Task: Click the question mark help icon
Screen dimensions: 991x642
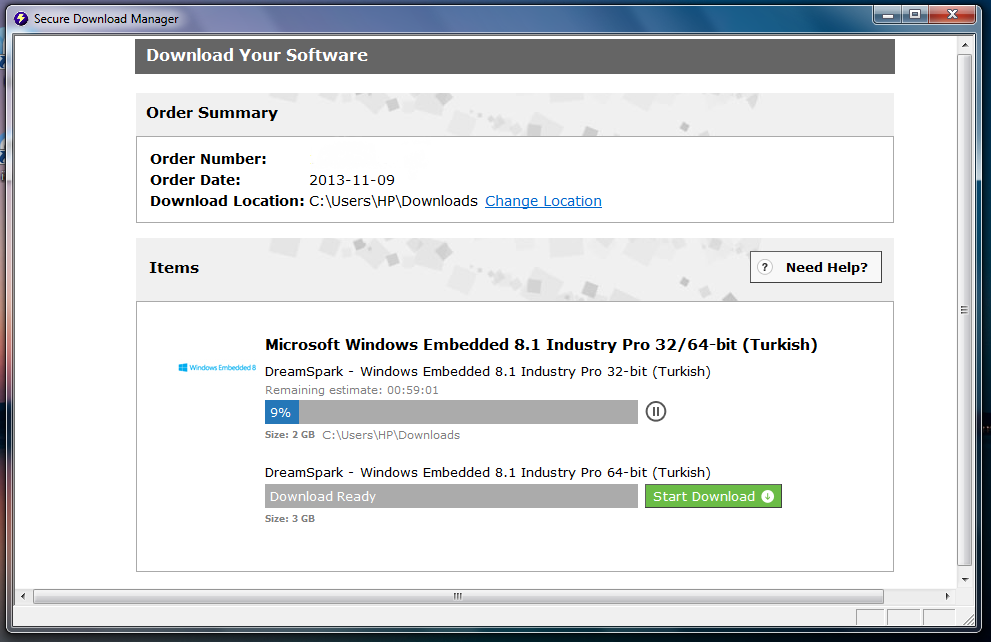Action: pos(765,267)
